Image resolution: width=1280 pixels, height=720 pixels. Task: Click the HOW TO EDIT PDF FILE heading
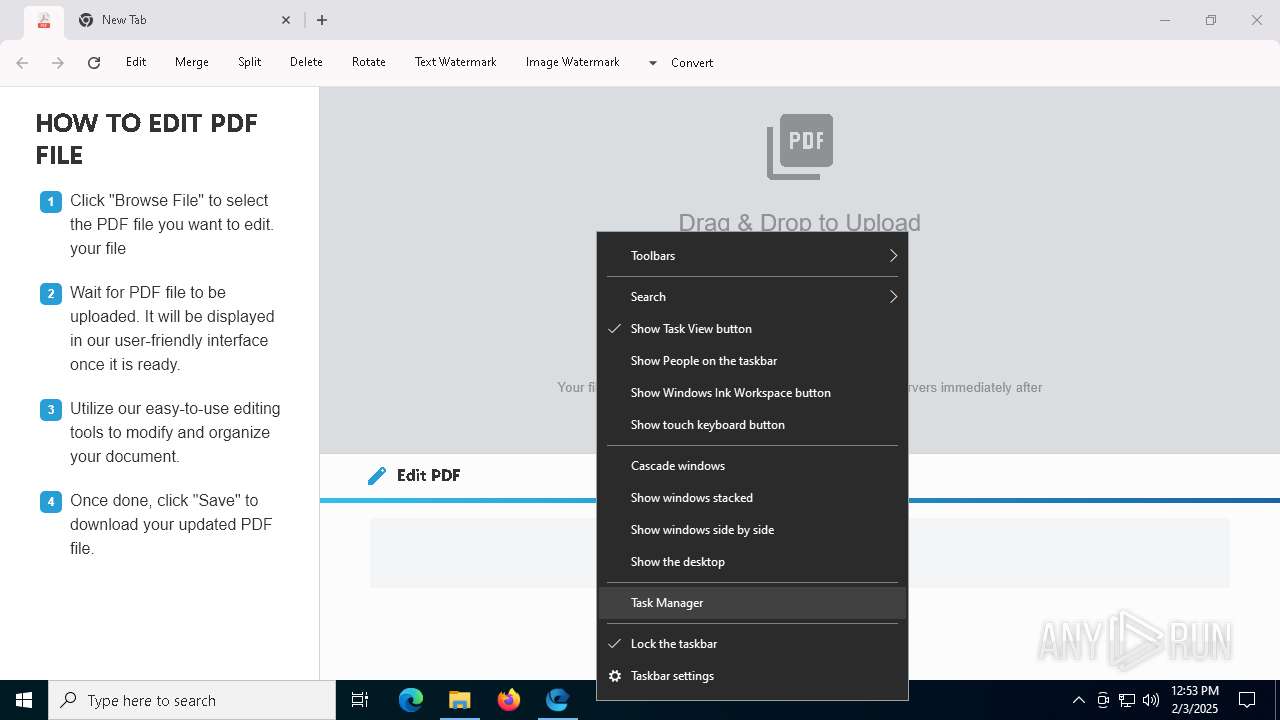(x=147, y=139)
